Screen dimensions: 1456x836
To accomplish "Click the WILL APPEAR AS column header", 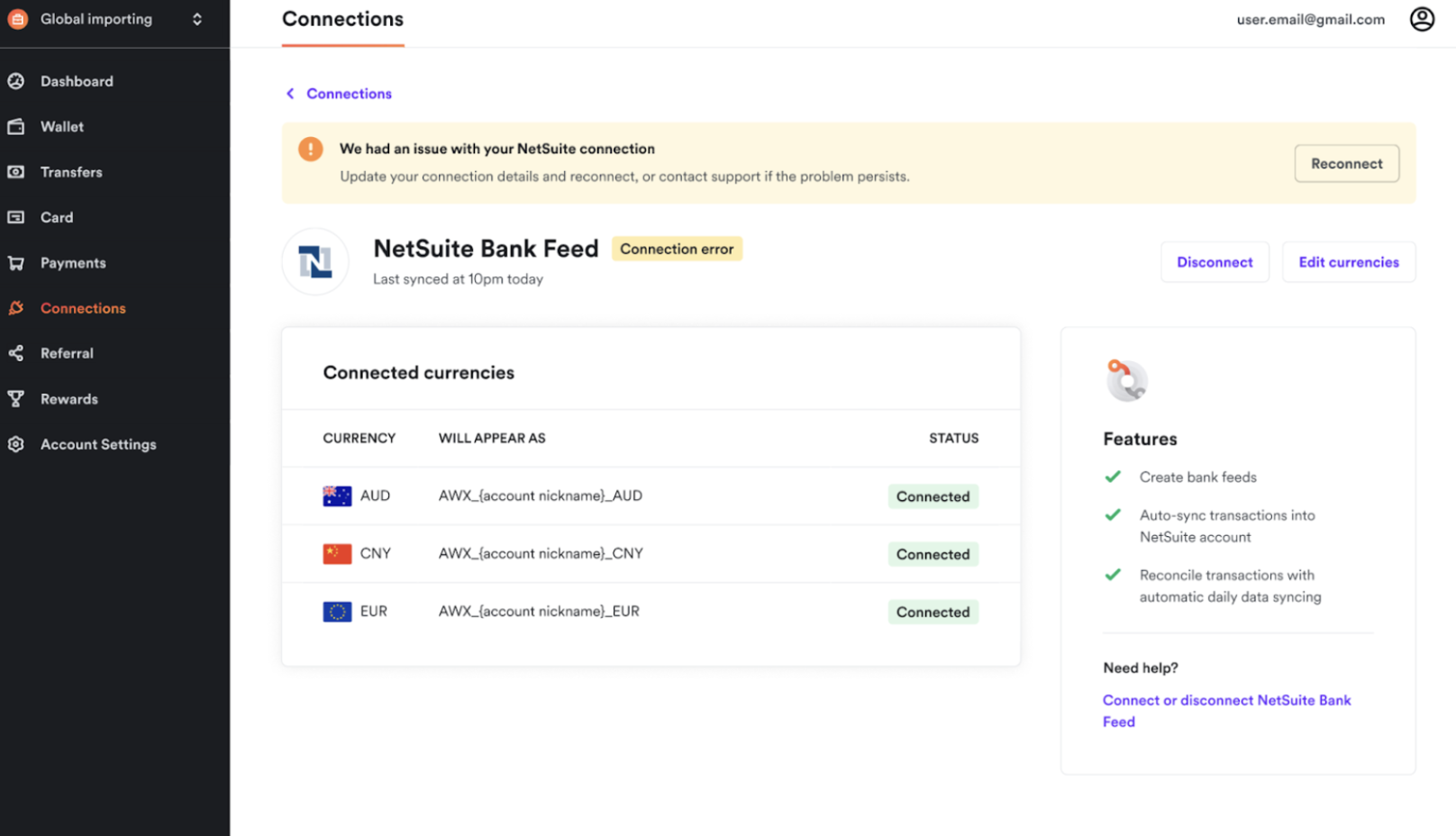I will click(492, 438).
